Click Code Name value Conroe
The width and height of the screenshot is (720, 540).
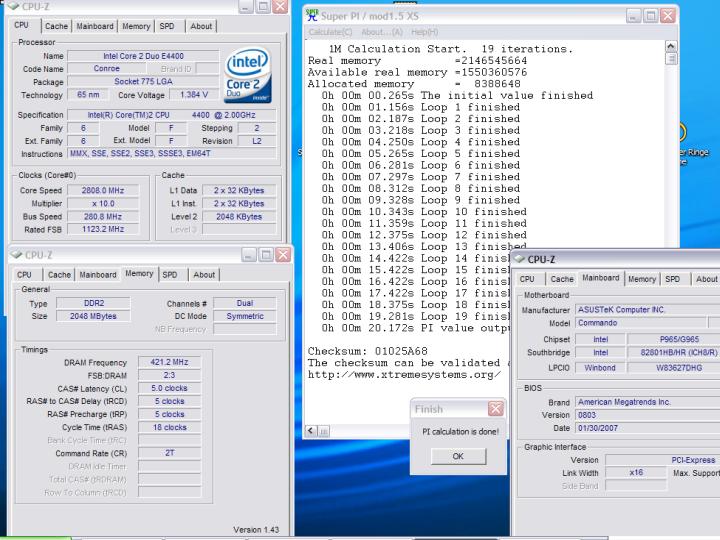[x=107, y=68]
